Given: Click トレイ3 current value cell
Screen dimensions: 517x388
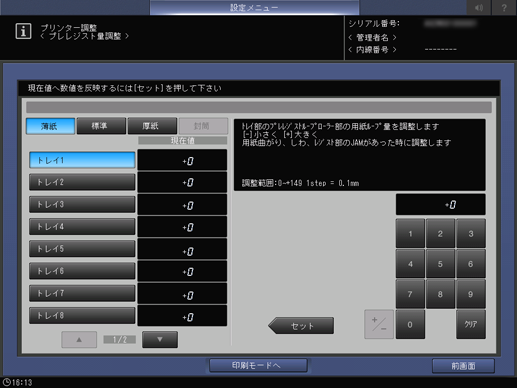Looking at the screenshot, I should click(182, 205).
